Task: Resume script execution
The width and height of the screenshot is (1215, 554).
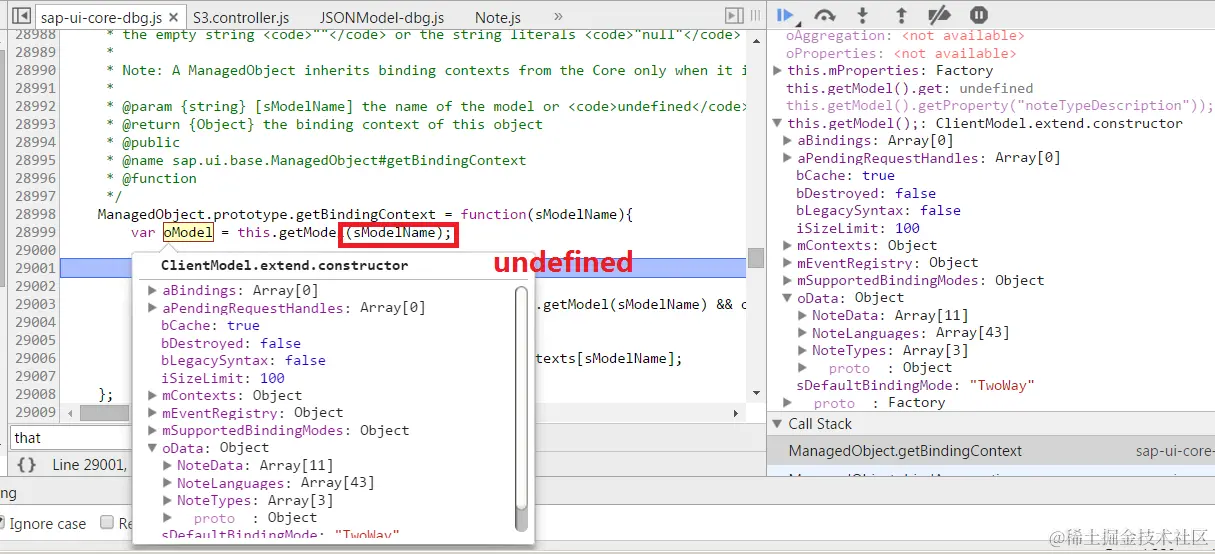Action: coord(785,15)
